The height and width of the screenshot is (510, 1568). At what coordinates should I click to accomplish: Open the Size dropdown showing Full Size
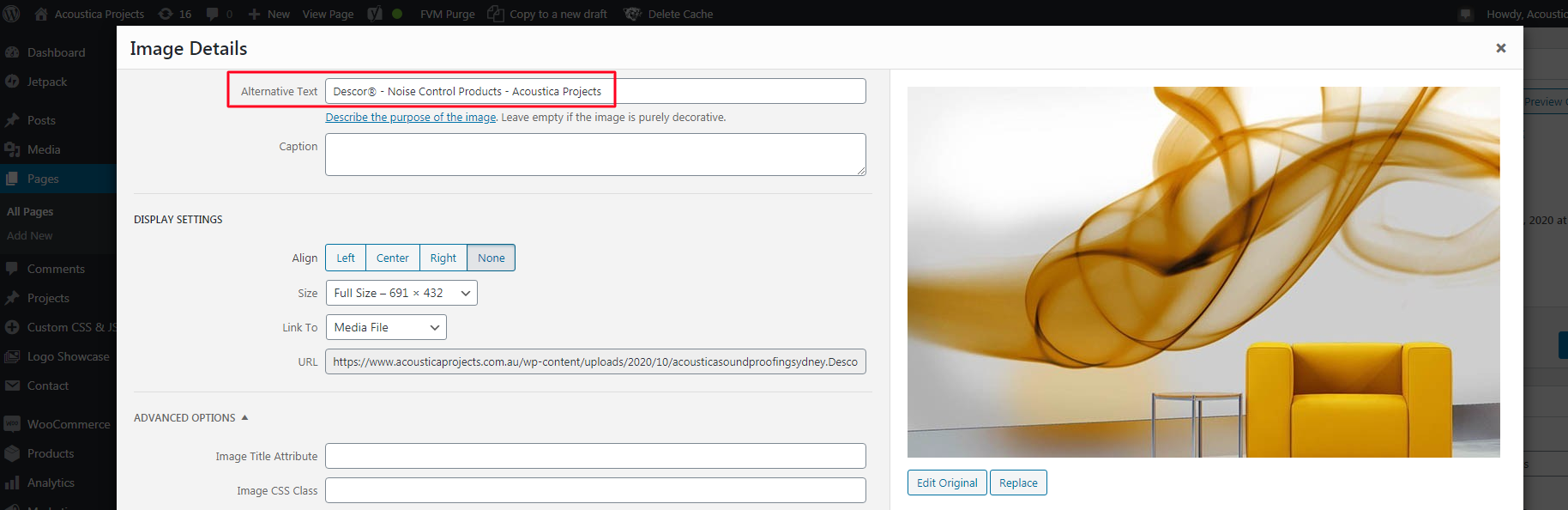(x=401, y=293)
